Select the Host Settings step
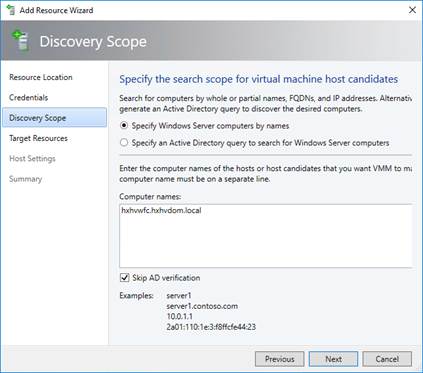The width and height of the screenshot is (423, 373). pyautogui.click(x=32, y=158)
